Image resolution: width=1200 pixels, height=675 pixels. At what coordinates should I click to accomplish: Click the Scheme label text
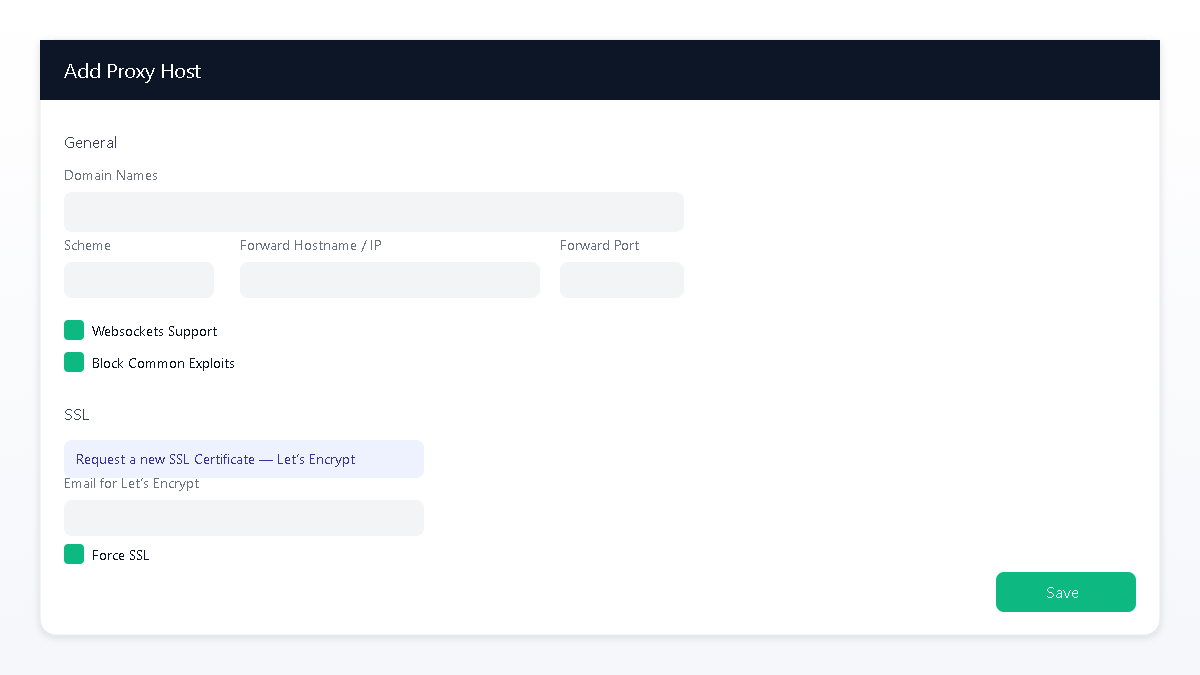click(x=87, y=245)
